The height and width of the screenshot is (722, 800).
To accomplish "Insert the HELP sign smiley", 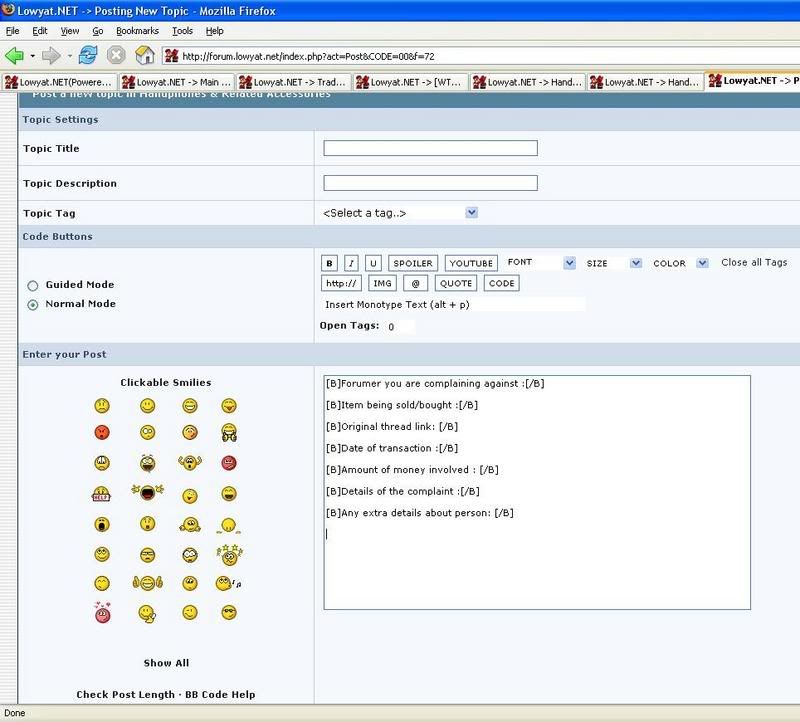I will pos(101,494).
